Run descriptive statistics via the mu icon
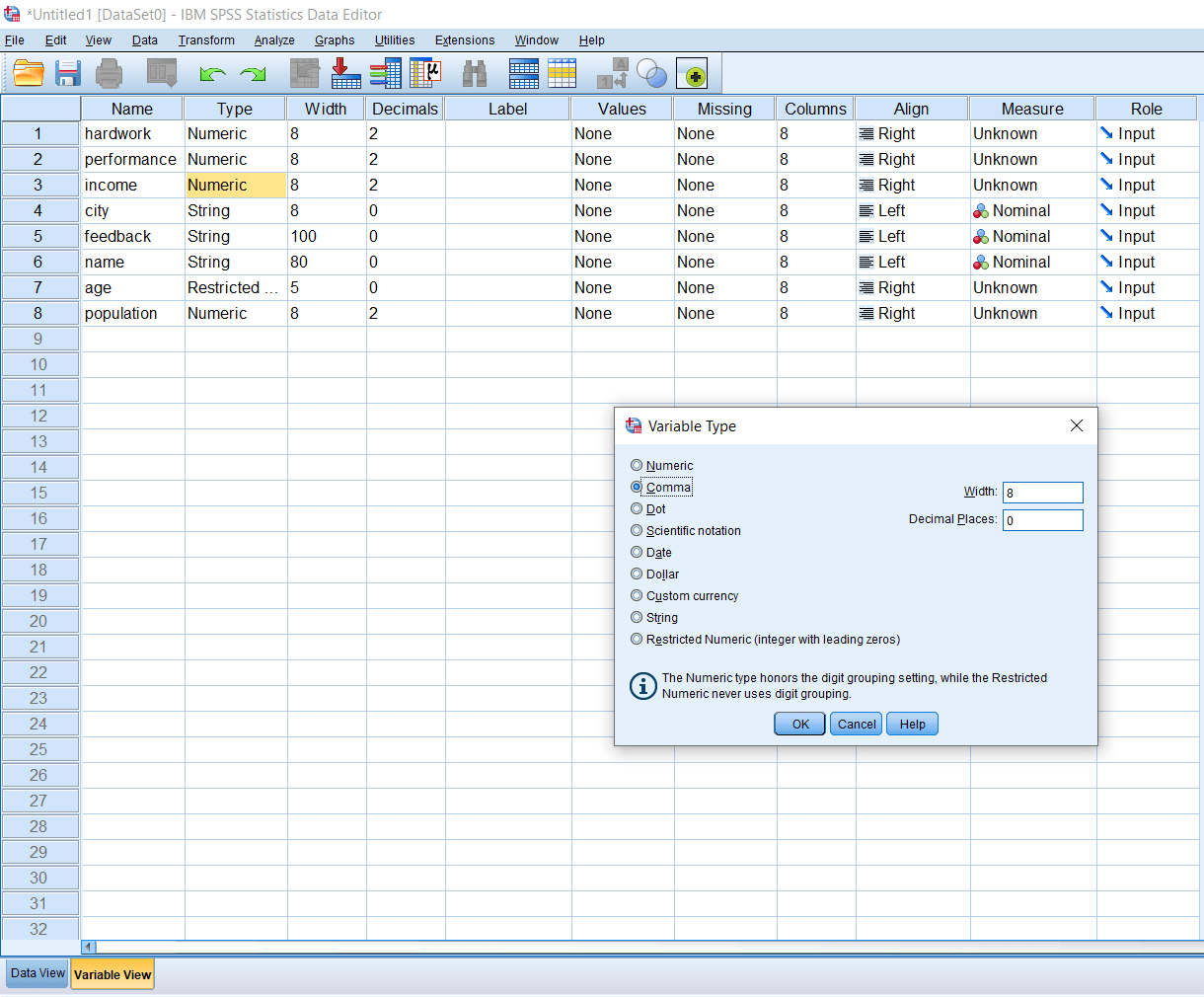This screenshot has height=997, width=1204. [425, 74]
